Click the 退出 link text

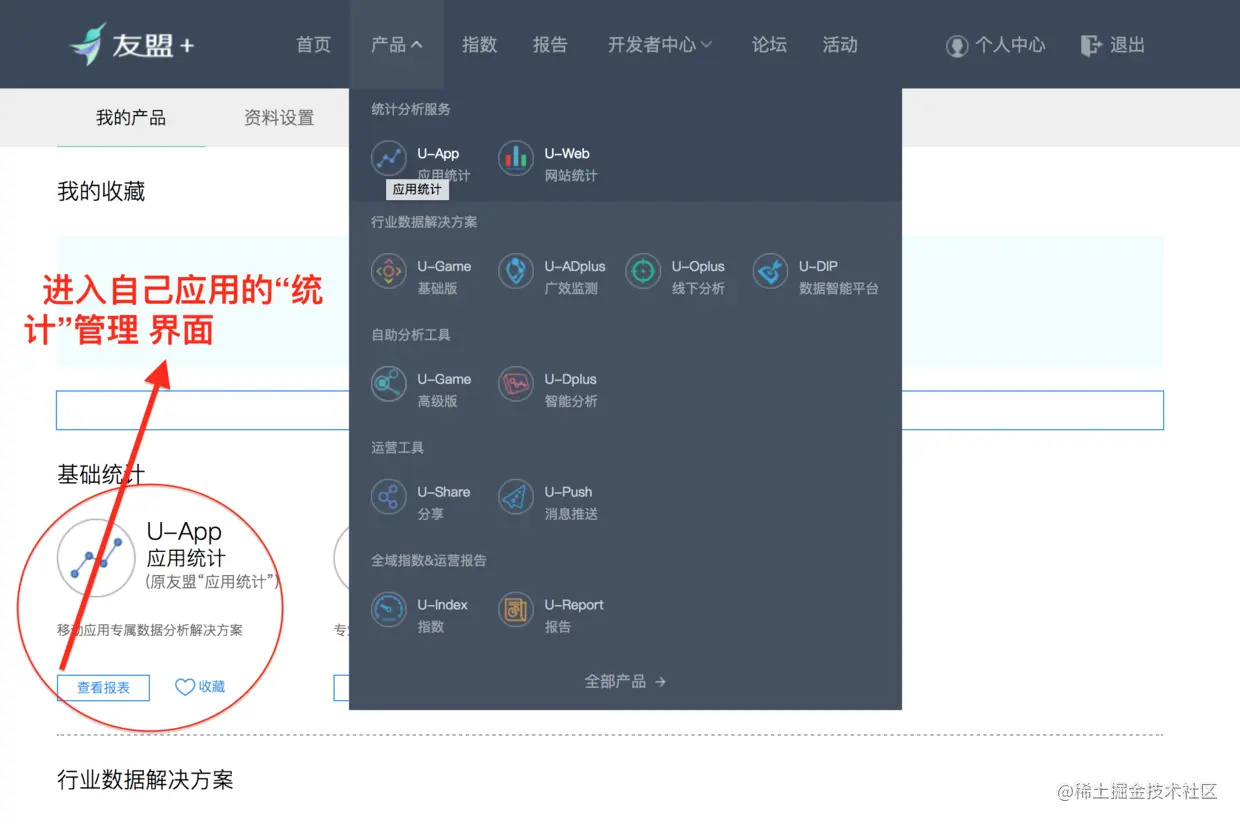click(x=1127, y=45)
